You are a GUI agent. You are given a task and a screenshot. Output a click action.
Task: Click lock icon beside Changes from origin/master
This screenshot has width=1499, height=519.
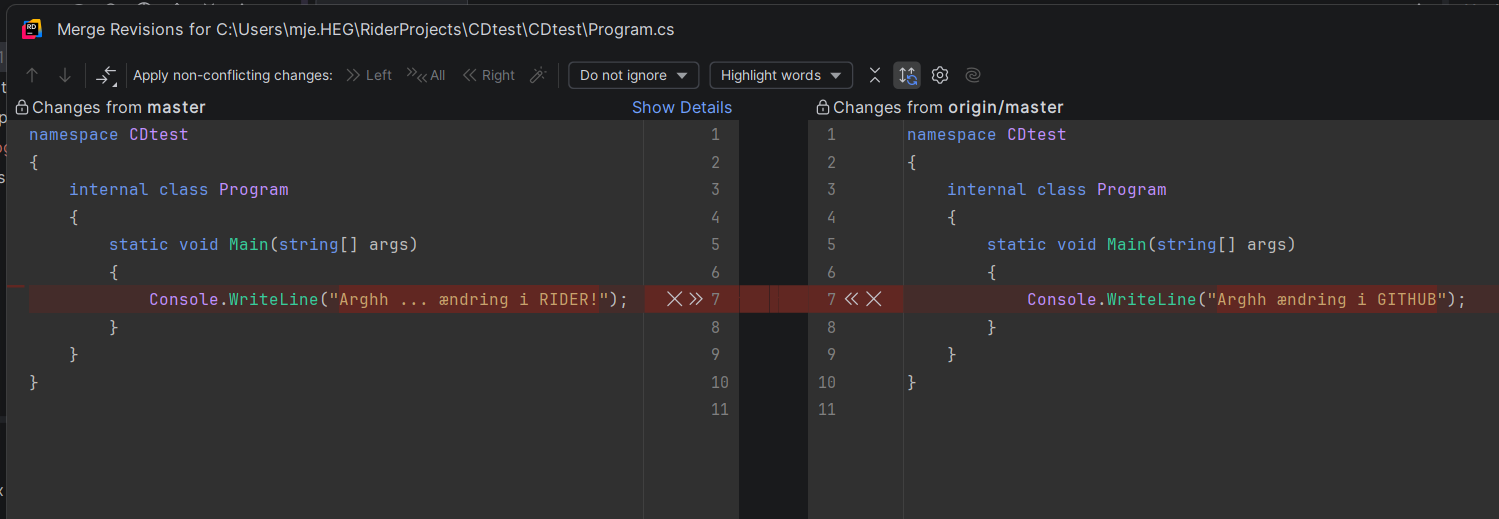(x=823, y=107)
